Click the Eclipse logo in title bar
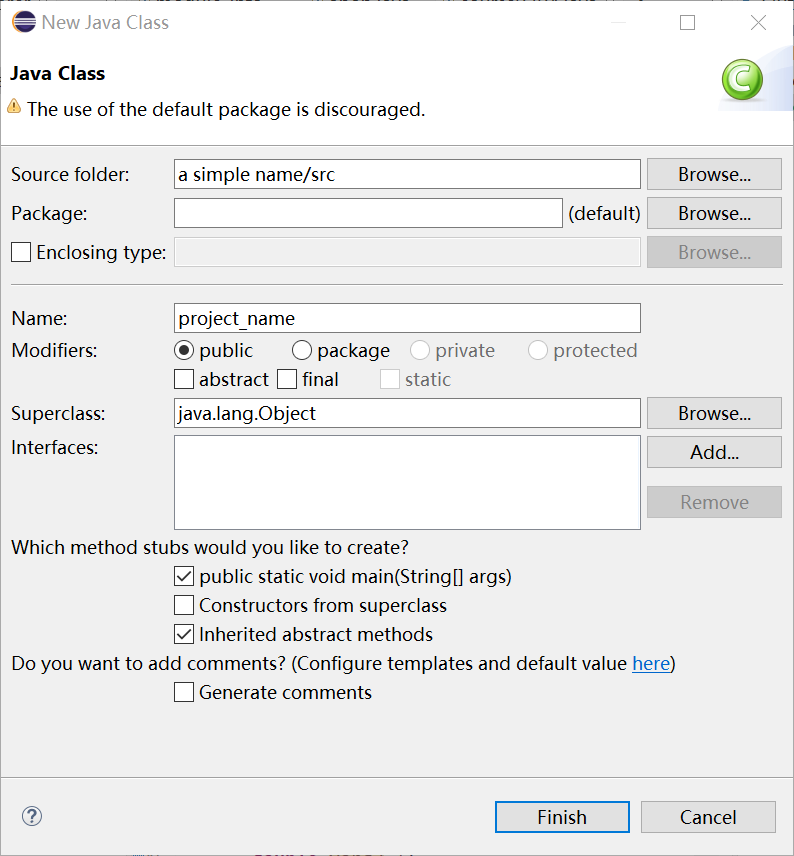 click(24, 22)
